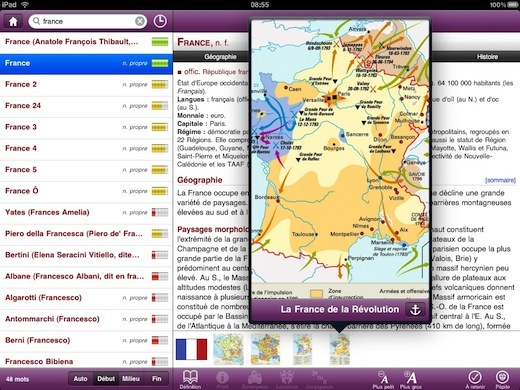Open the Albane (Francesco Albani entry
Screen dimensions: 520x390
[x=86, y=277]
